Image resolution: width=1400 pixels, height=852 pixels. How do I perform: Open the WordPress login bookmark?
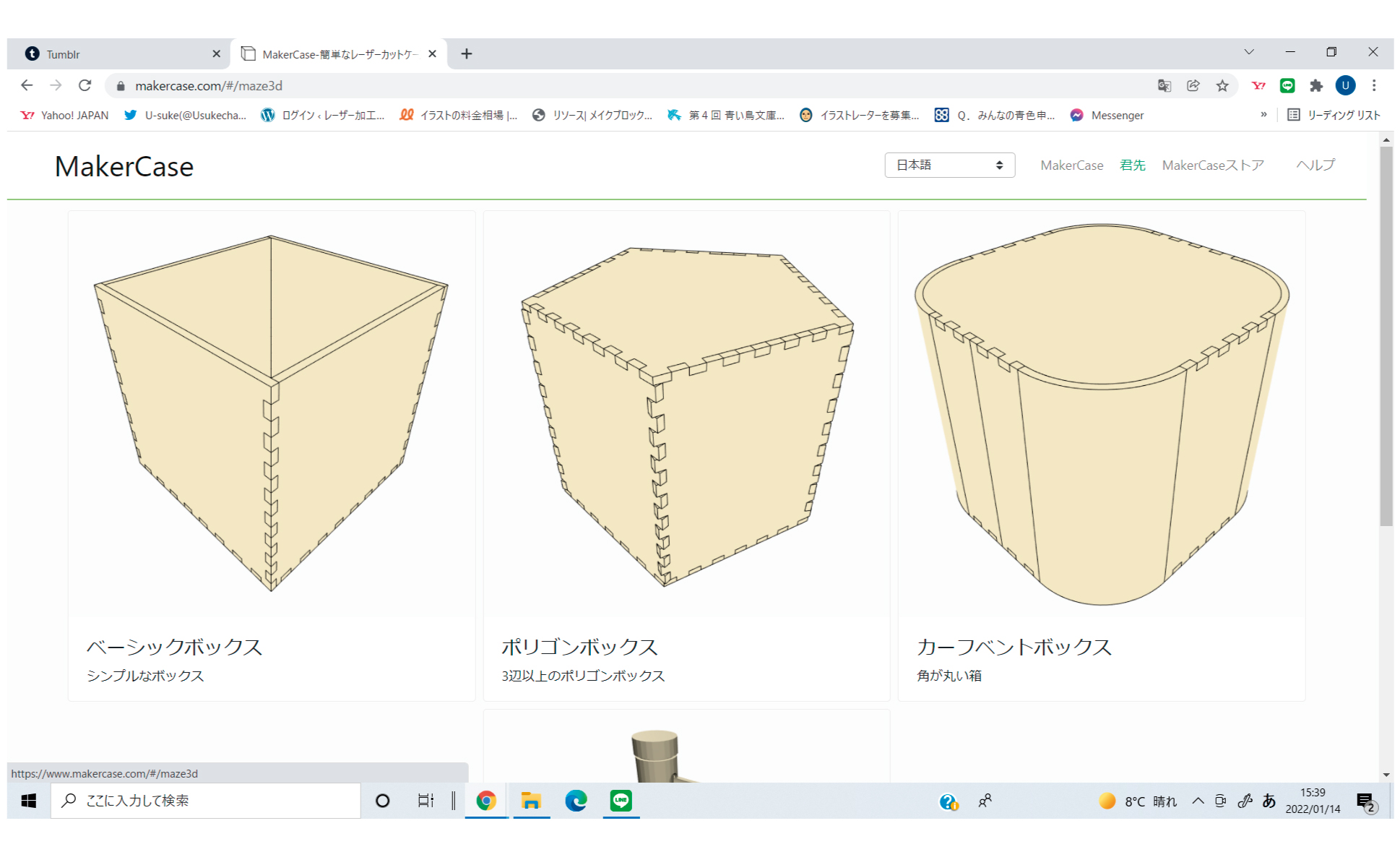tap(322, 115)
